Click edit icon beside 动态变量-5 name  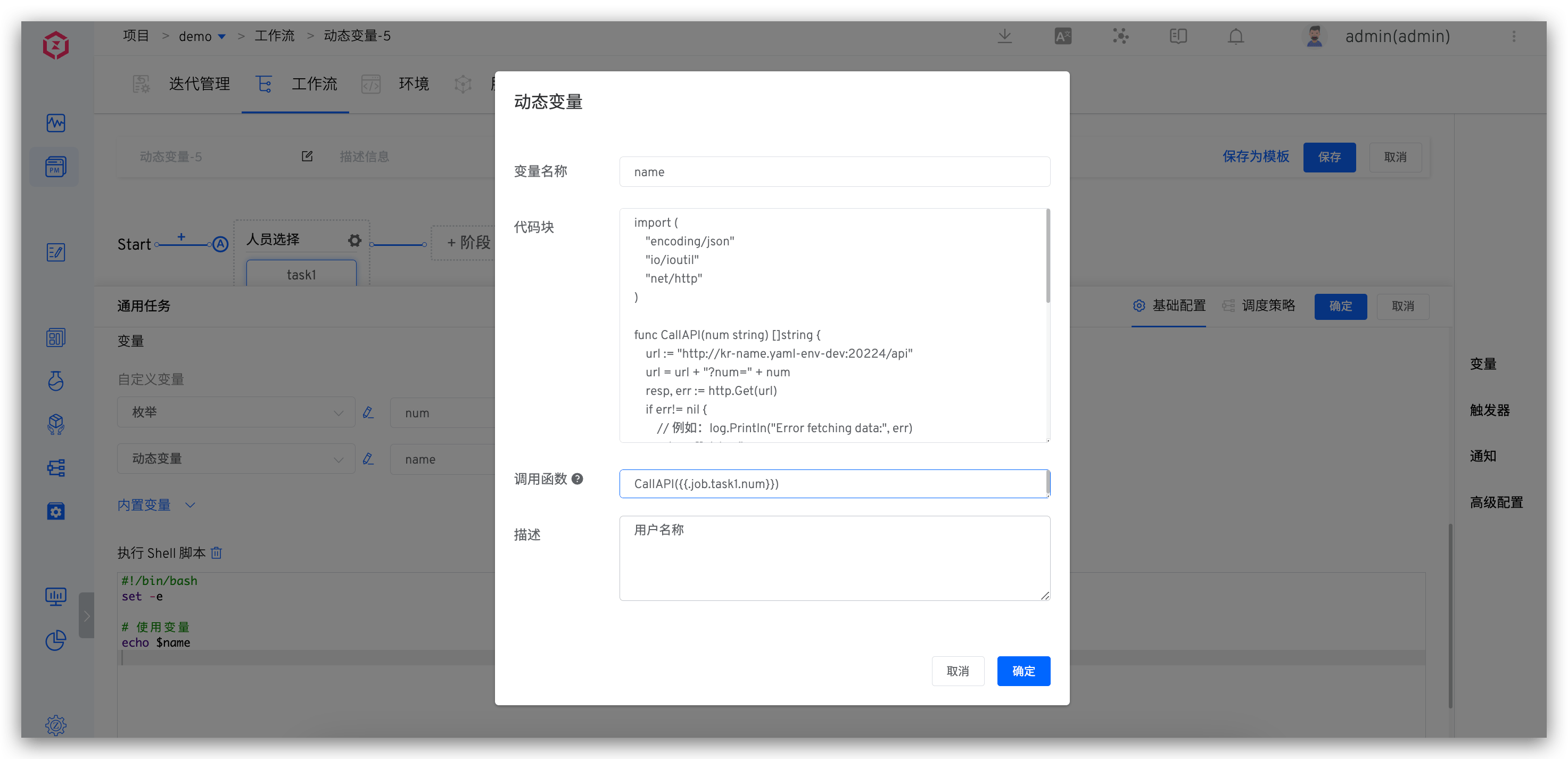coord(307,156)
